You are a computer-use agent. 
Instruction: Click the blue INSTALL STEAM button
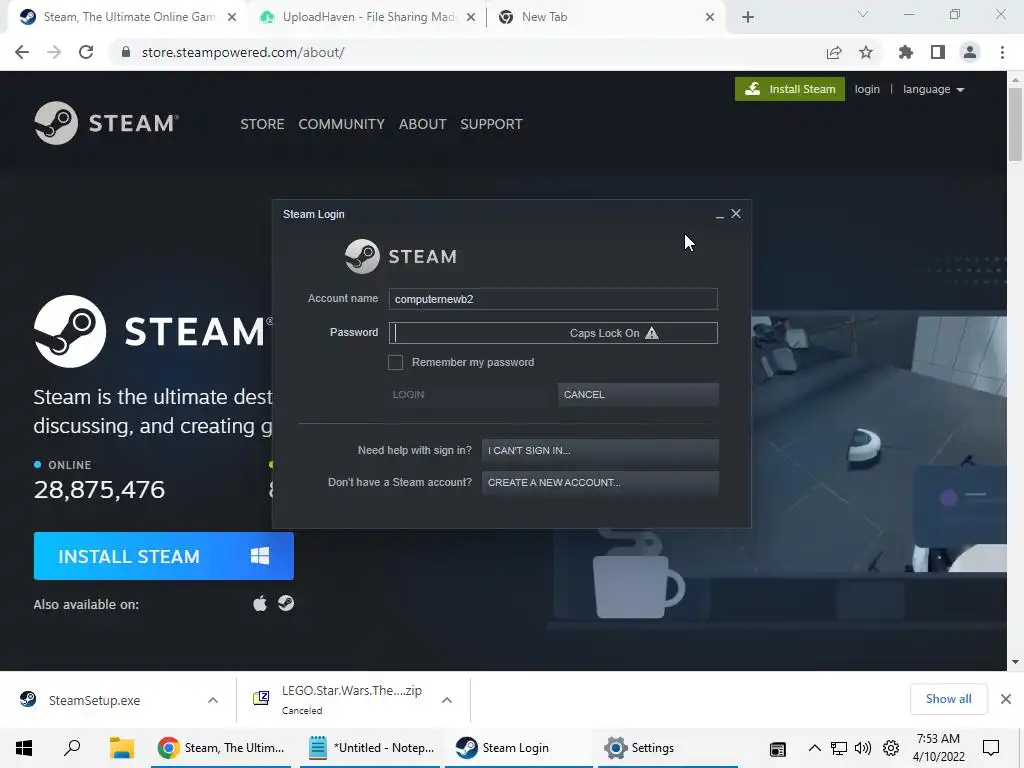point(163,556)
